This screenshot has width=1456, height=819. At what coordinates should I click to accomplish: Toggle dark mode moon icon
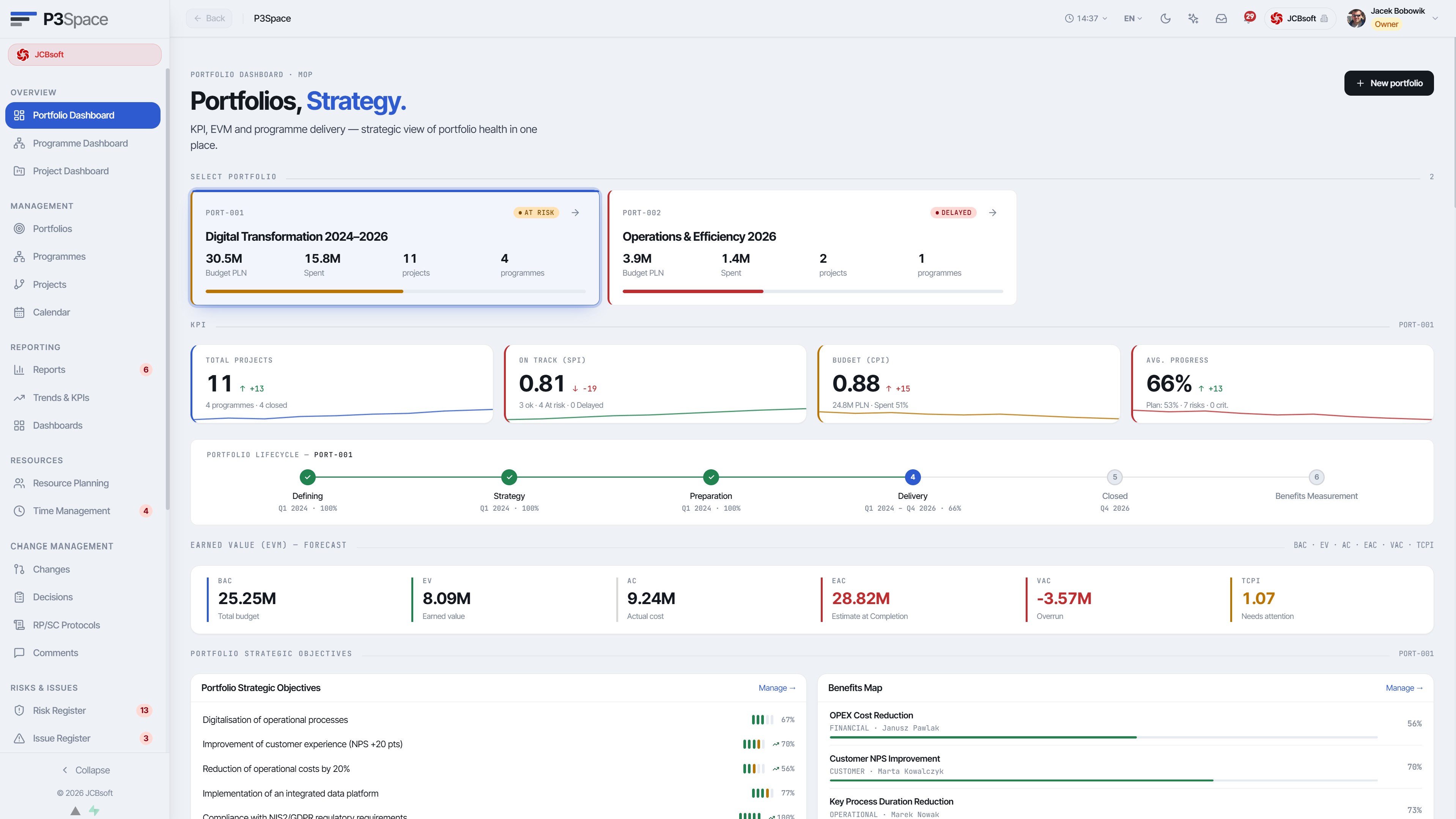(x=1165, y=19)
